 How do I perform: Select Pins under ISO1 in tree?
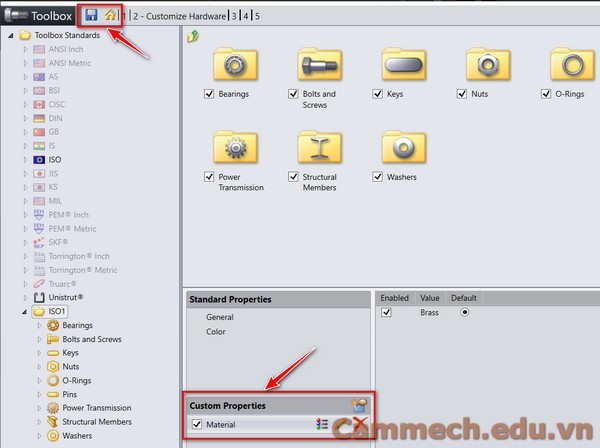coord(70,394)
